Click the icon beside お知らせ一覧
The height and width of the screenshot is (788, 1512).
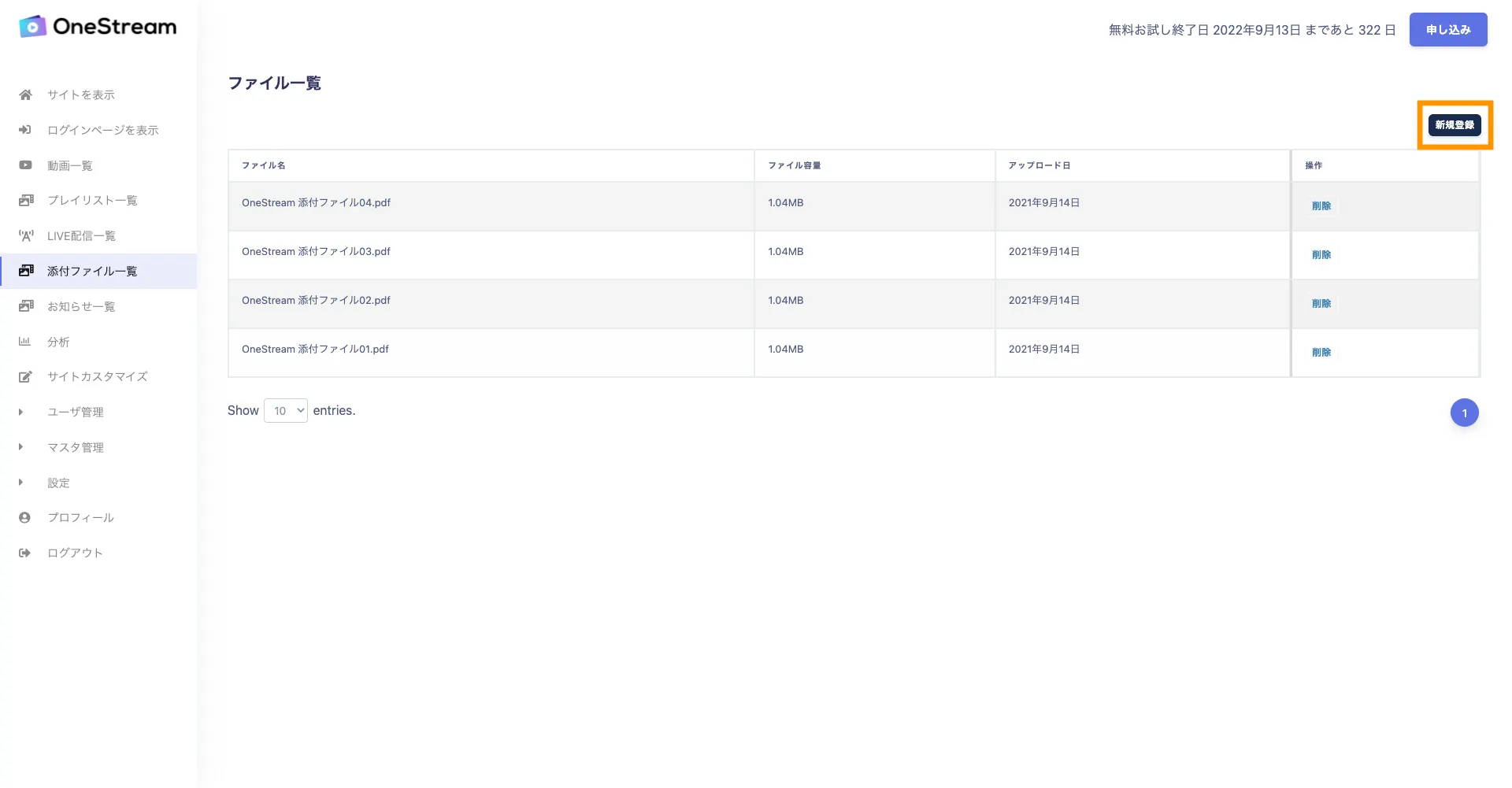tap(26, 306)
